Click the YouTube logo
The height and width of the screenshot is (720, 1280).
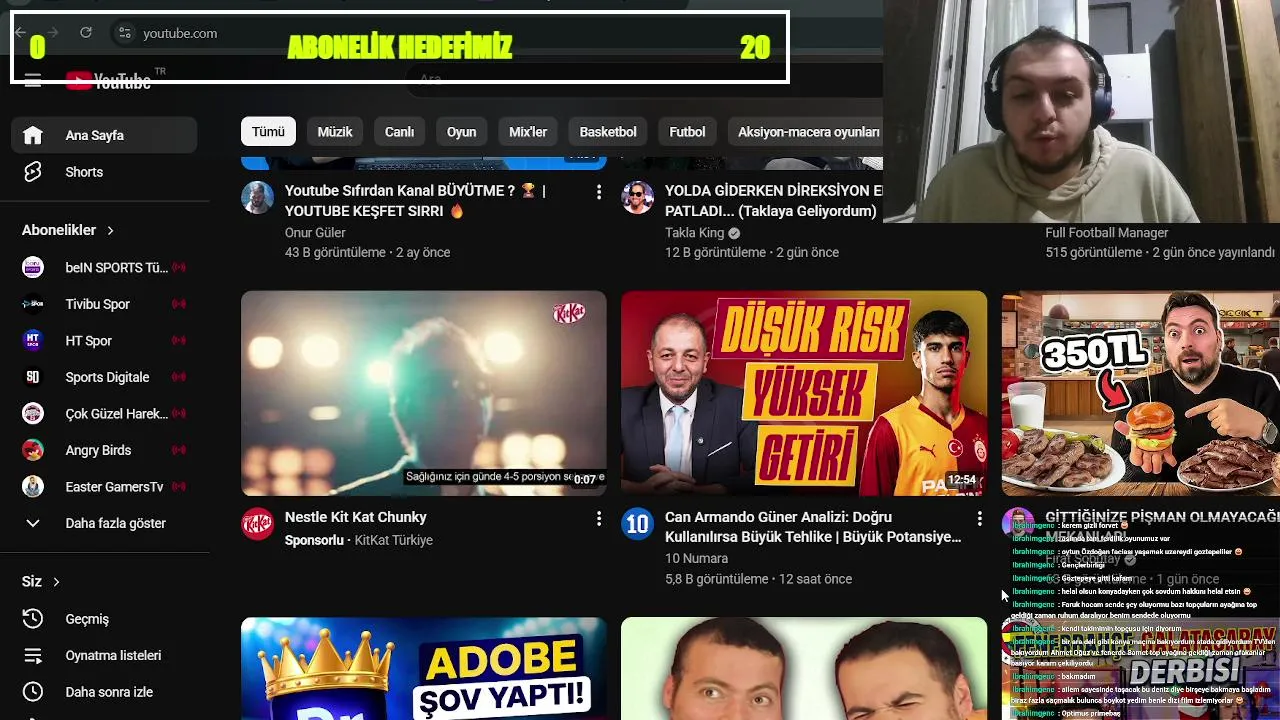point(108,81)
